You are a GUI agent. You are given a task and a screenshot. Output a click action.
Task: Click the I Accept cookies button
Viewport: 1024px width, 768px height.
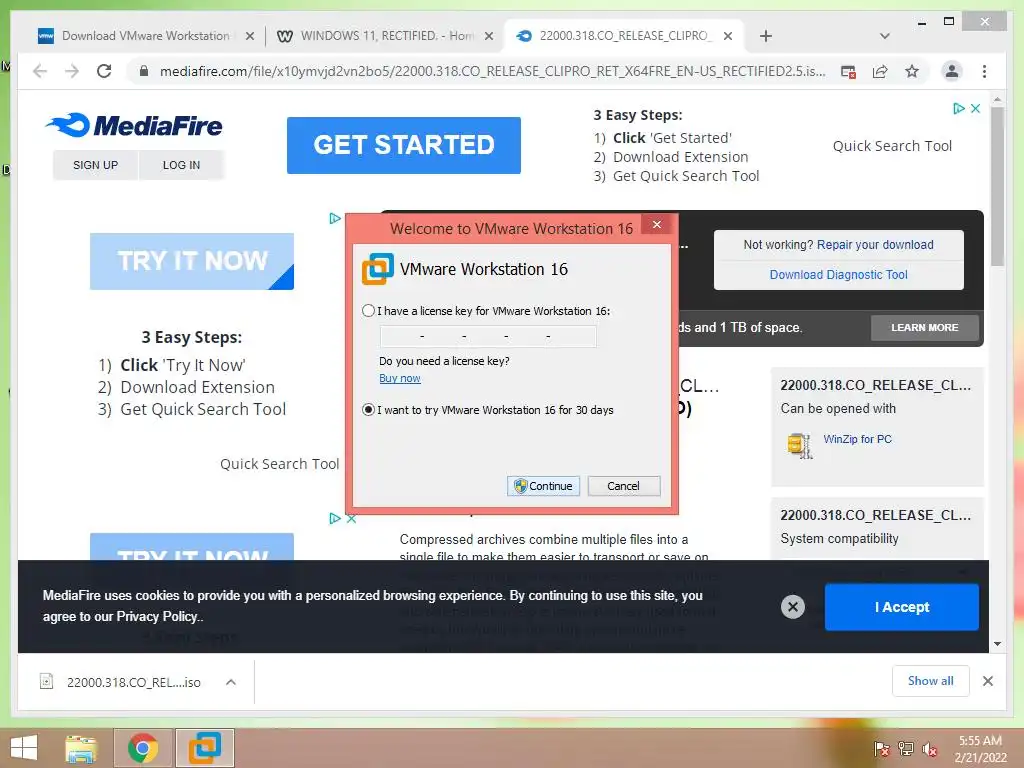[x=902, y=607]
